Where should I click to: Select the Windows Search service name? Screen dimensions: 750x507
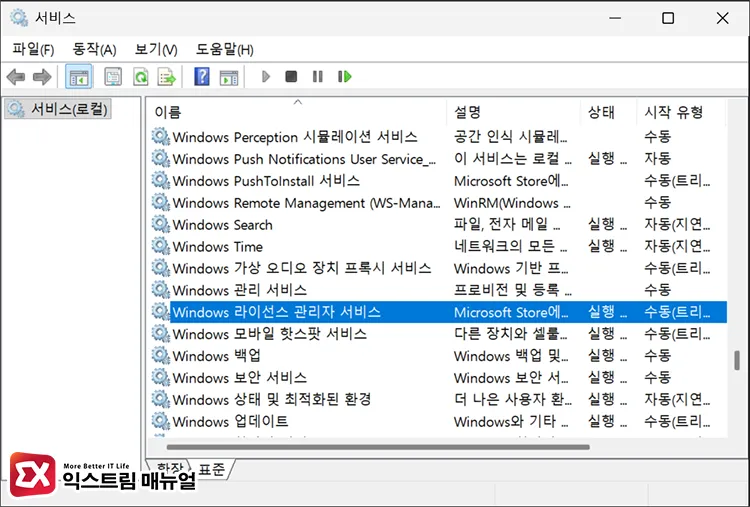[x=222, y=225]
